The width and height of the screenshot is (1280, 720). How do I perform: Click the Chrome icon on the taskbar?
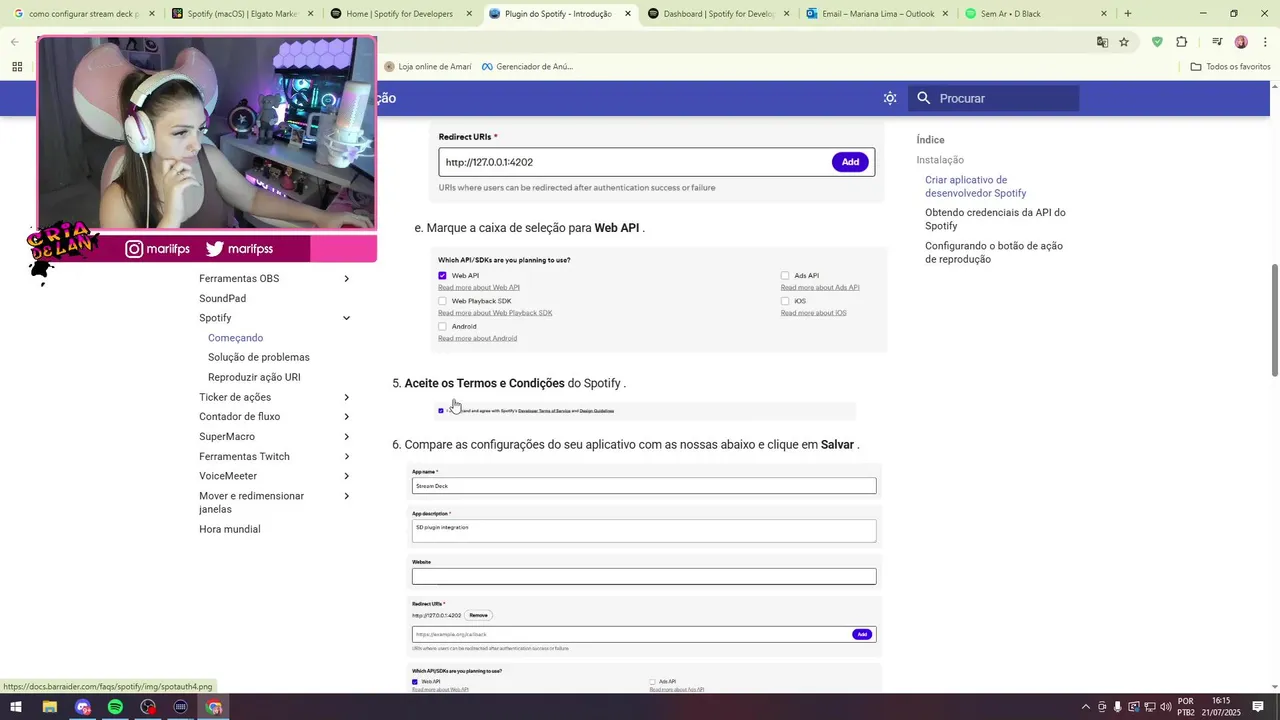tap(214, 707)
